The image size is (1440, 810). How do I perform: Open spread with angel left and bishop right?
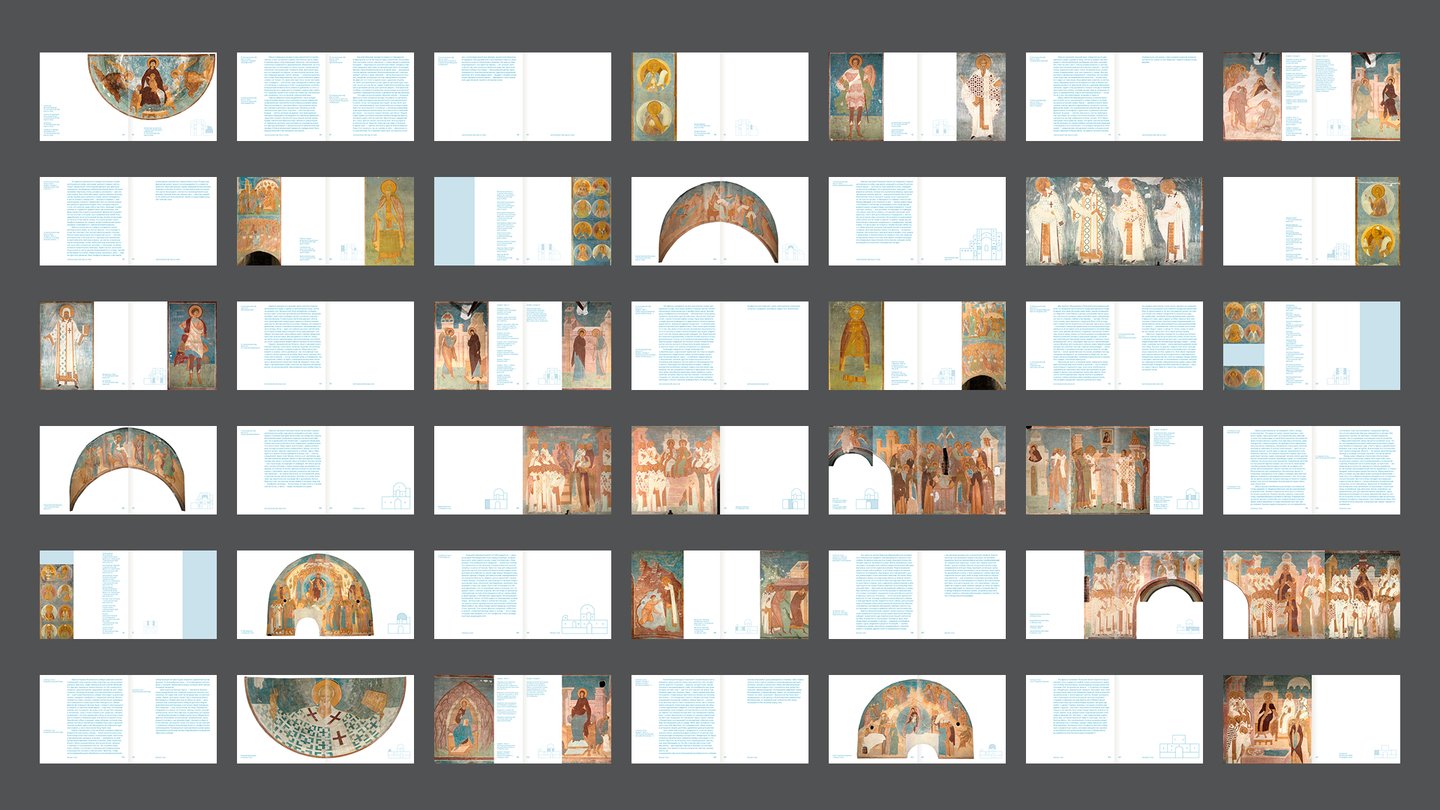click(x=917, y=96)
